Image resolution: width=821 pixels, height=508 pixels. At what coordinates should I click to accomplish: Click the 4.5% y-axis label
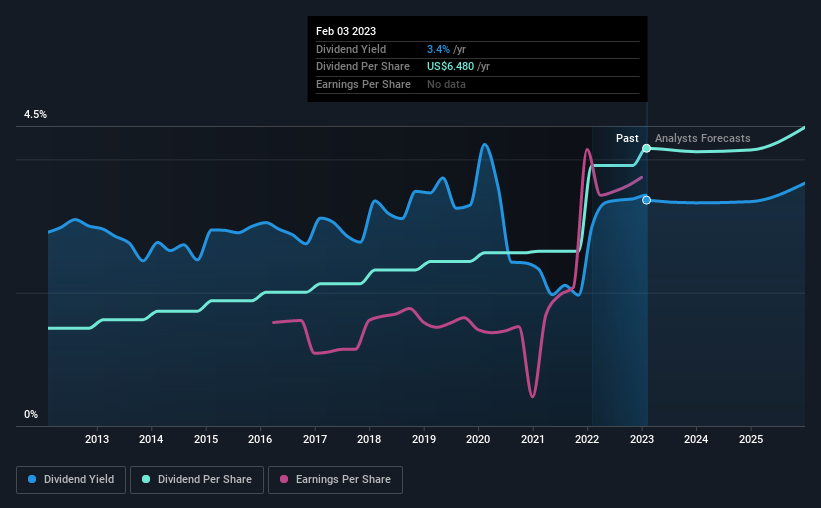35,114
